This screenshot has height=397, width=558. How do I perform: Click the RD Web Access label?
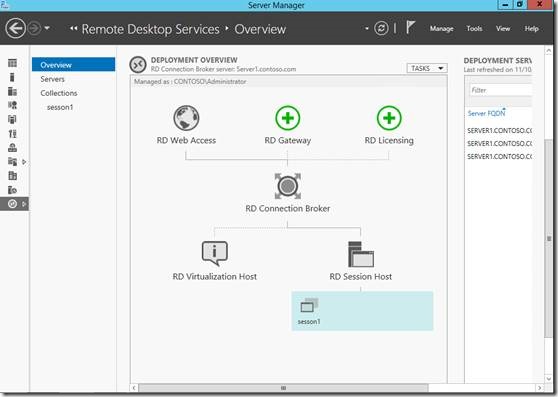(x=186, y=141)
